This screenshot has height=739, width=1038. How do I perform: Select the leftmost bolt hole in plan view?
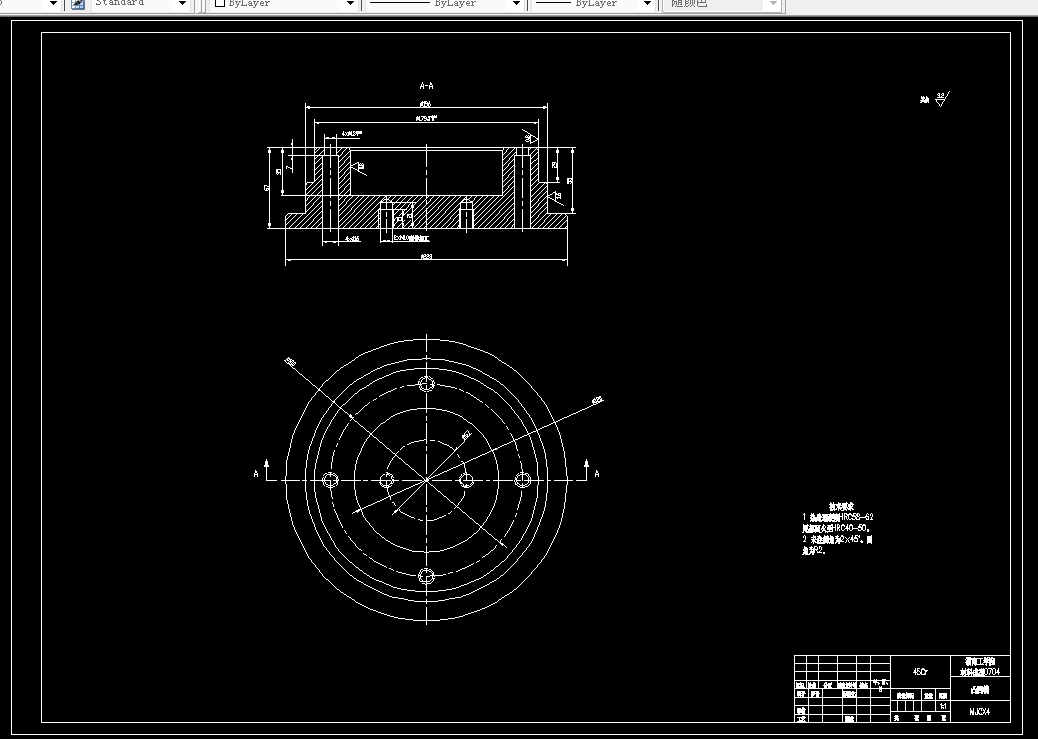pyautogui.click(x=330, y=479)
